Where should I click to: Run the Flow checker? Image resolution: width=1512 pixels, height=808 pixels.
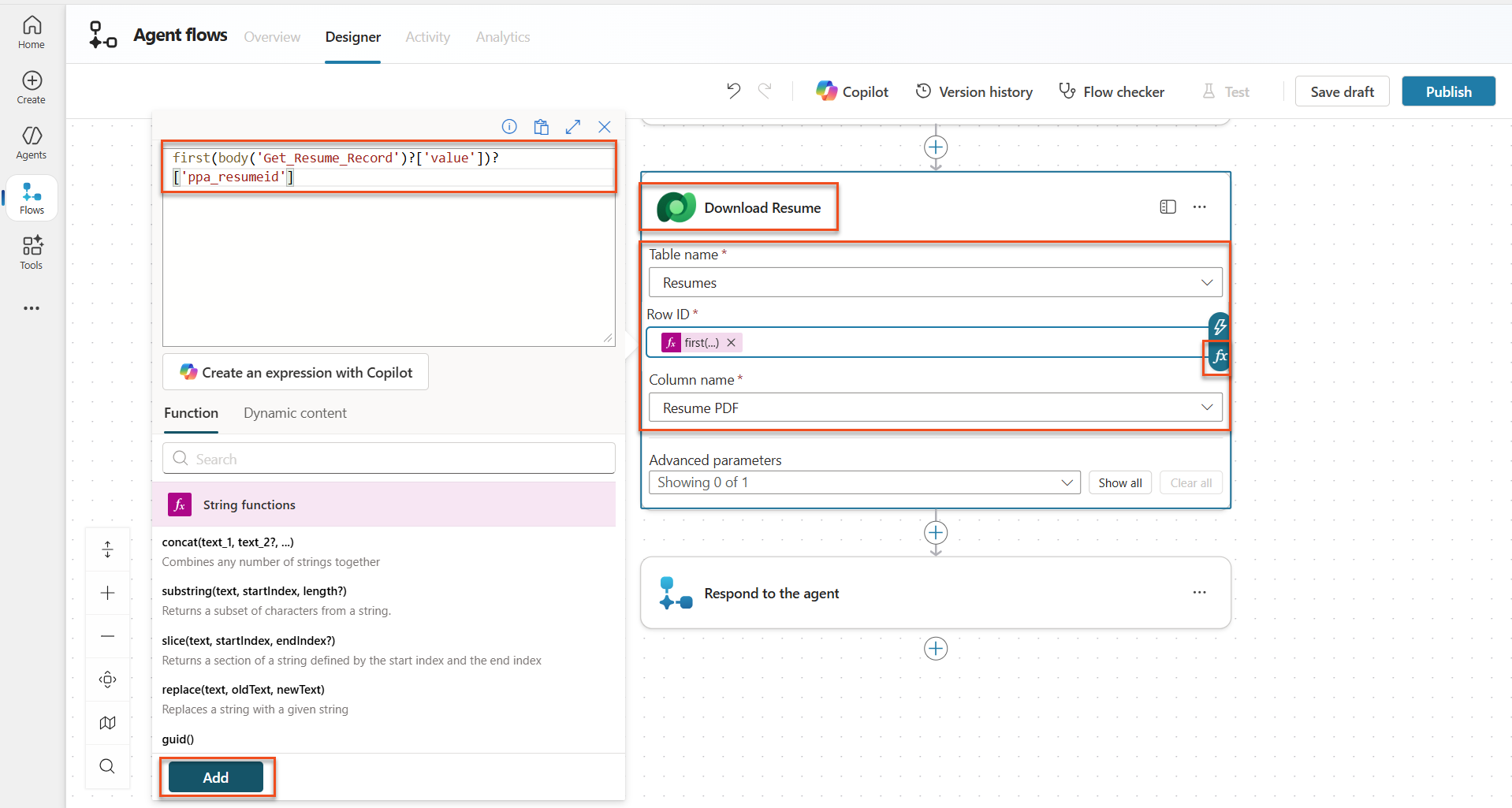coord(1112,91)
